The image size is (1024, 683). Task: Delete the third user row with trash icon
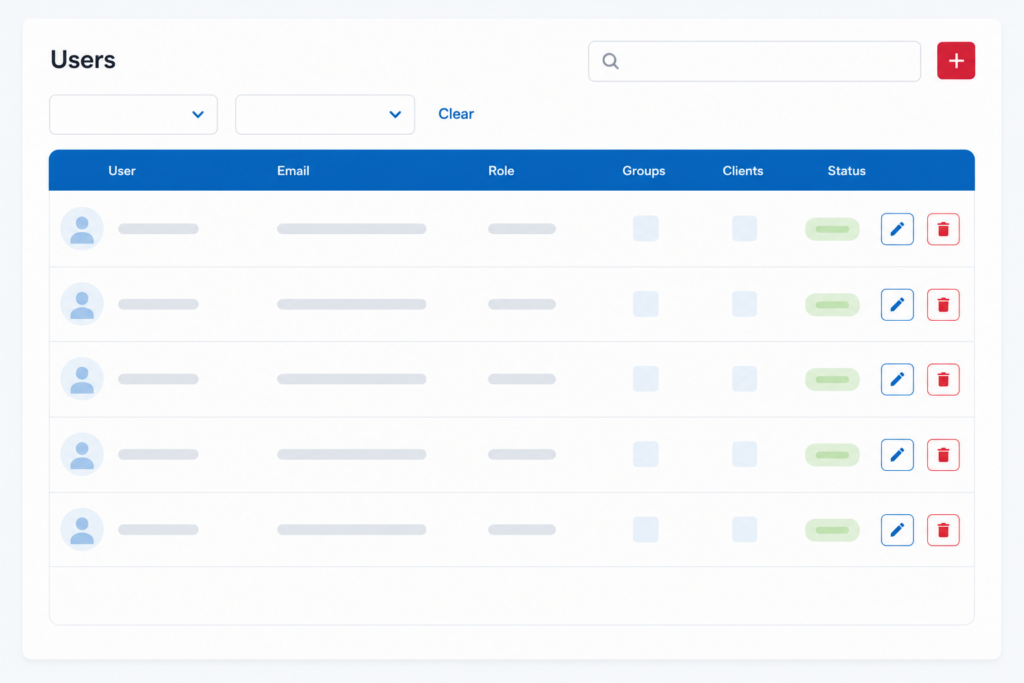pos(943,379)
